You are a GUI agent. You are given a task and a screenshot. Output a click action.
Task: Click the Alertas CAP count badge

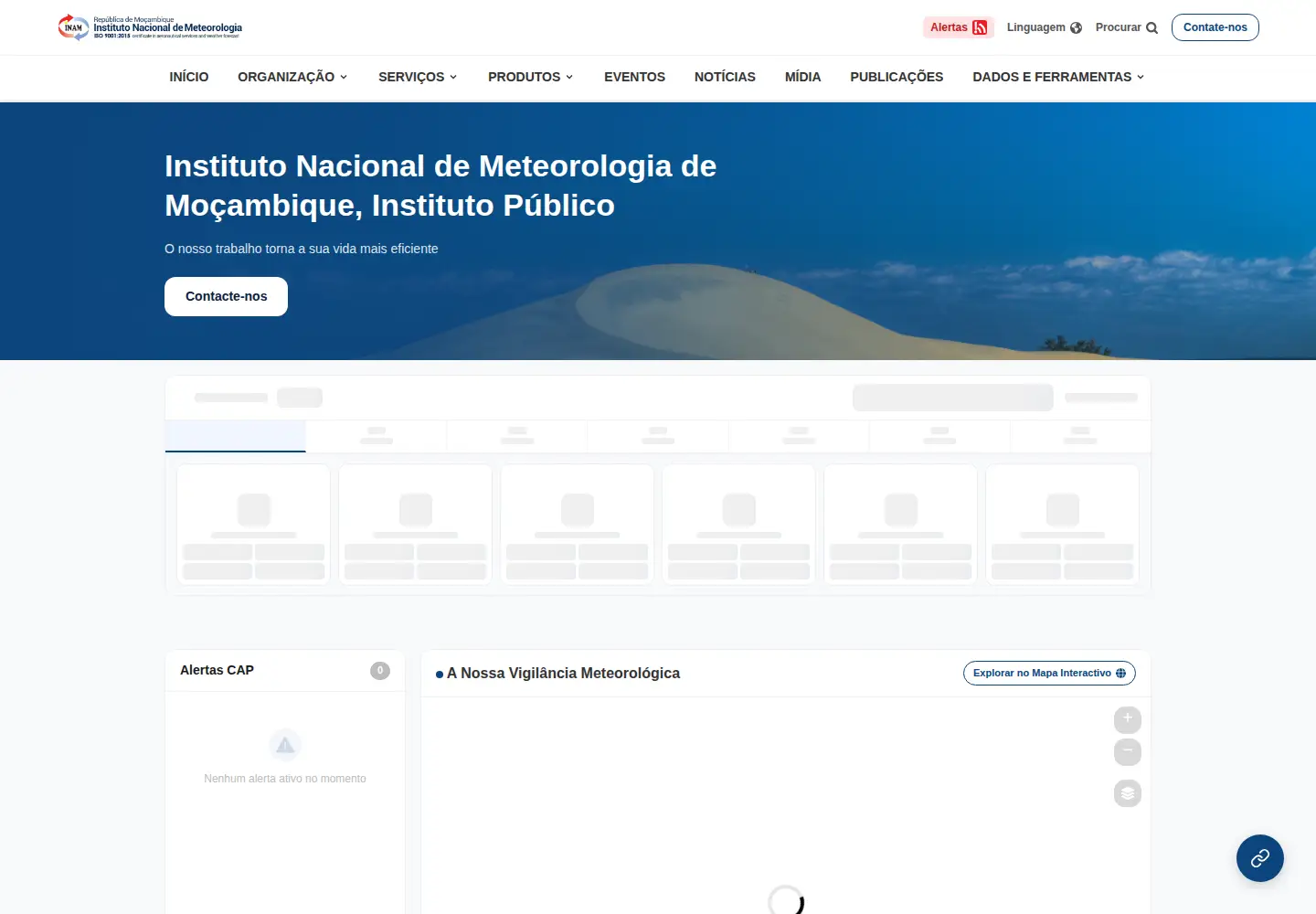coord(380,671)
